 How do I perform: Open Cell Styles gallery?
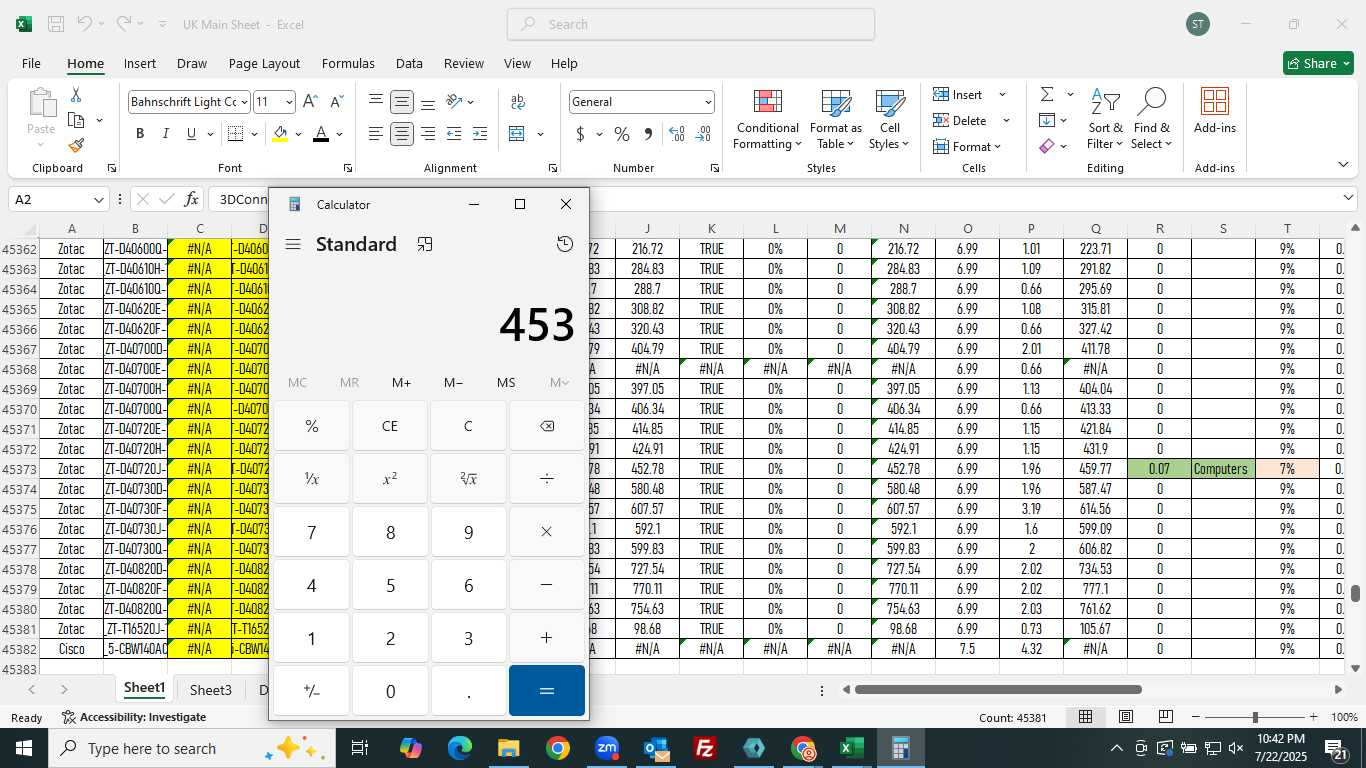889,120
